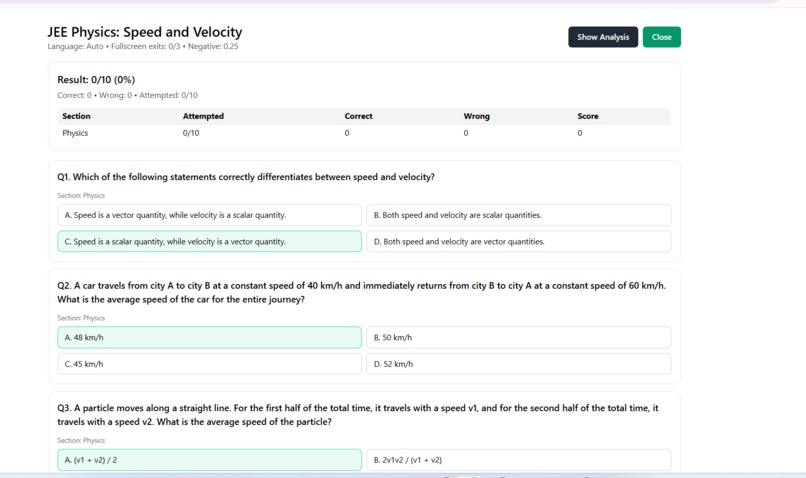The height and width of the screenshot is (478, 806).
Task: Click the Section column header
Action: (x=76, y=116)
